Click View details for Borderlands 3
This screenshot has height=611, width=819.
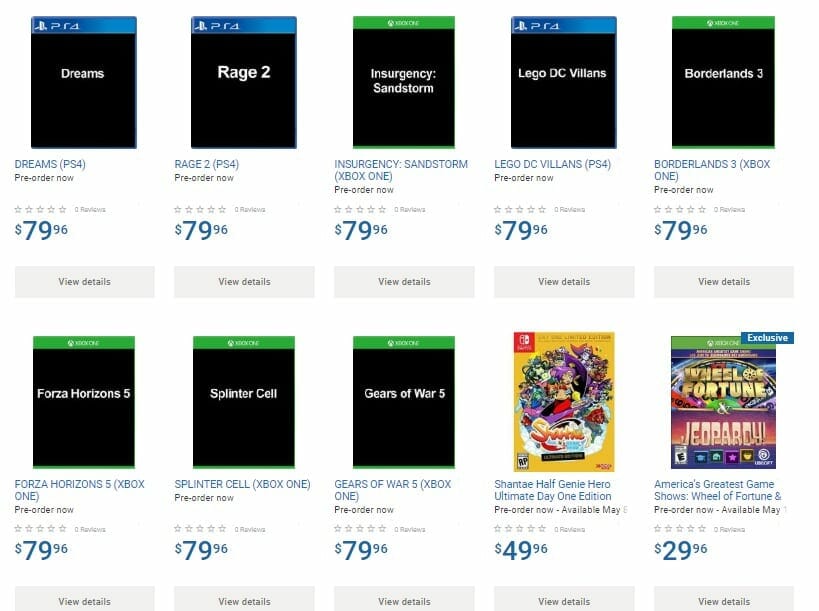[723, 282]
